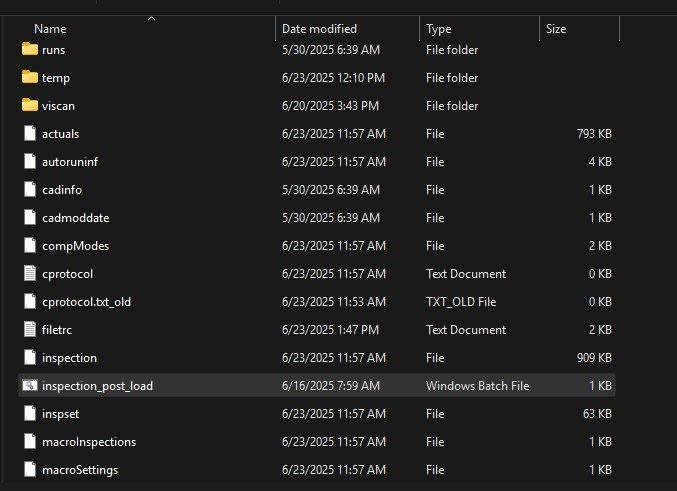Screen dimensions: 677x491
Task: Sort files by Name column header
Action: 50,29
